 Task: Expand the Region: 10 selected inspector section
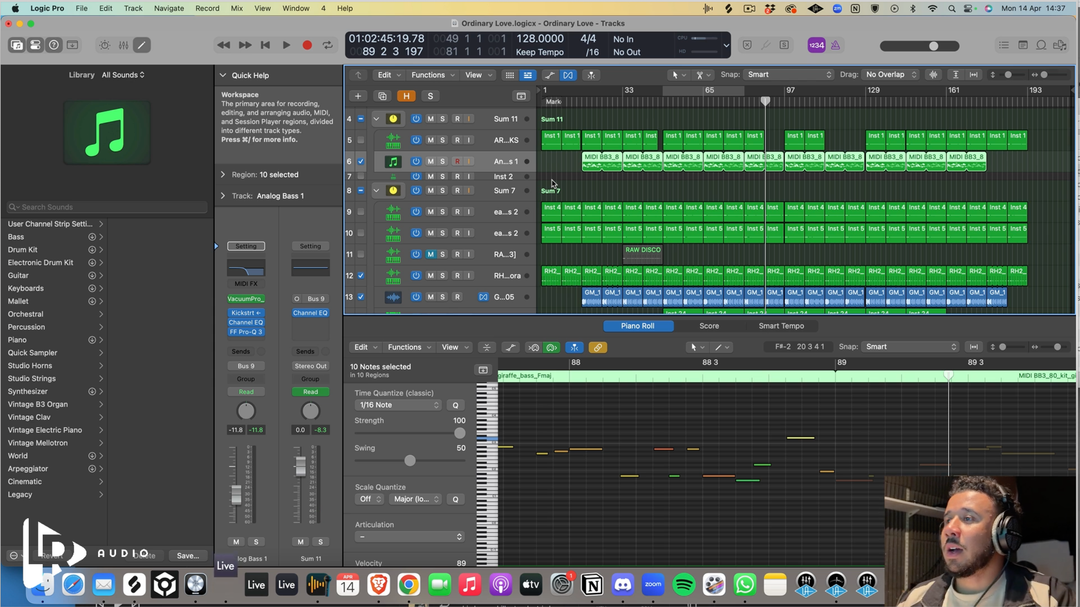click(x=223, y=174)
